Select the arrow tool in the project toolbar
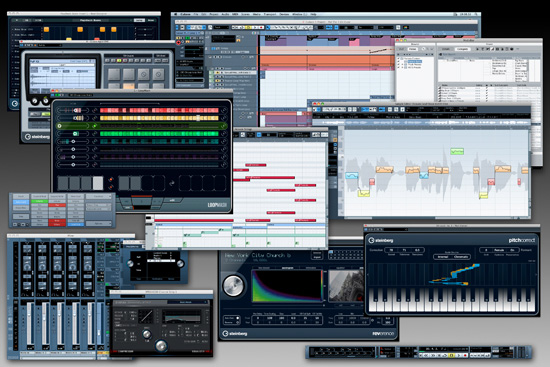The image size is (550, 367). [269, 27]
